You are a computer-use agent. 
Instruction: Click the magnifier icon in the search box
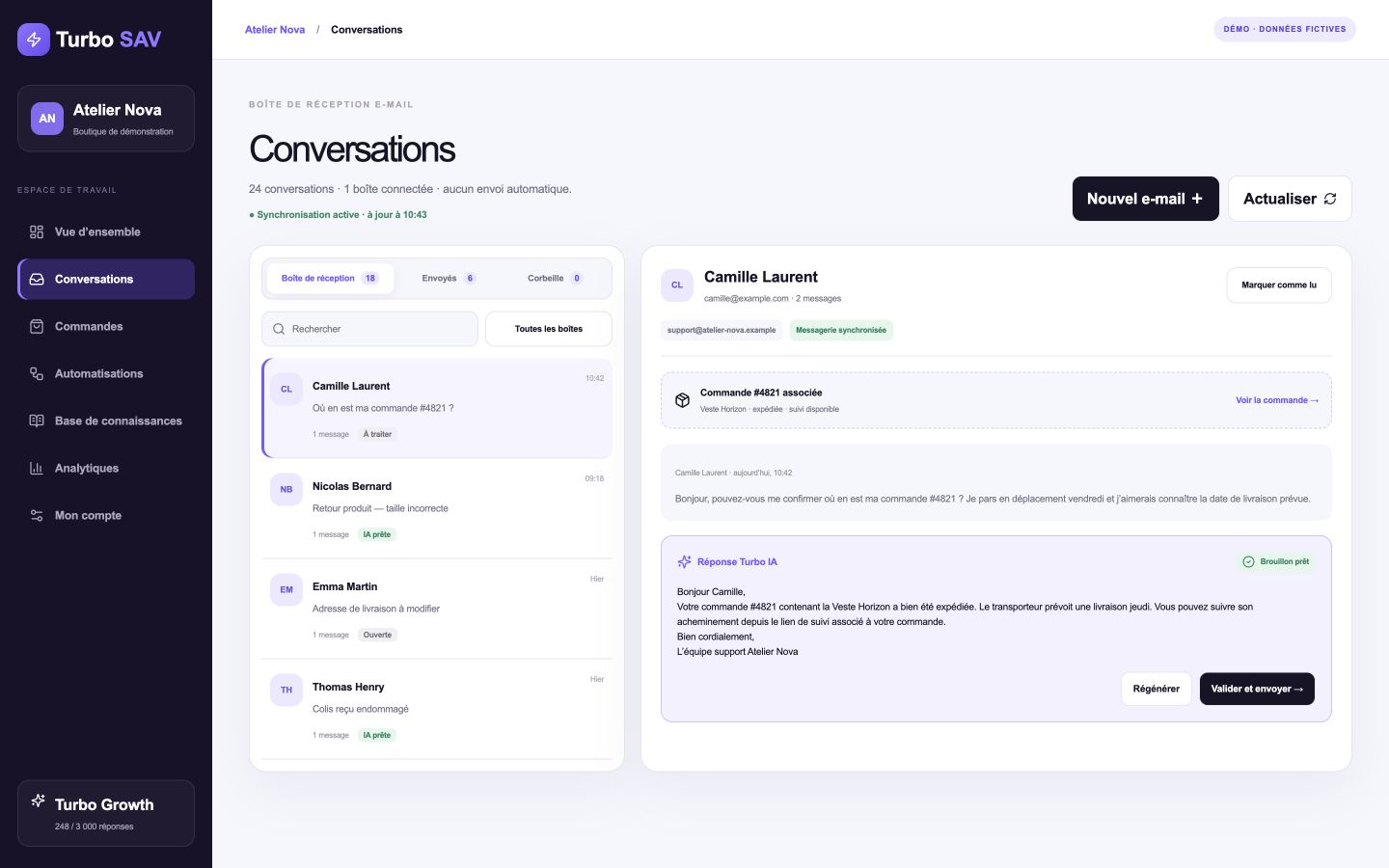[x=279, y=329]
